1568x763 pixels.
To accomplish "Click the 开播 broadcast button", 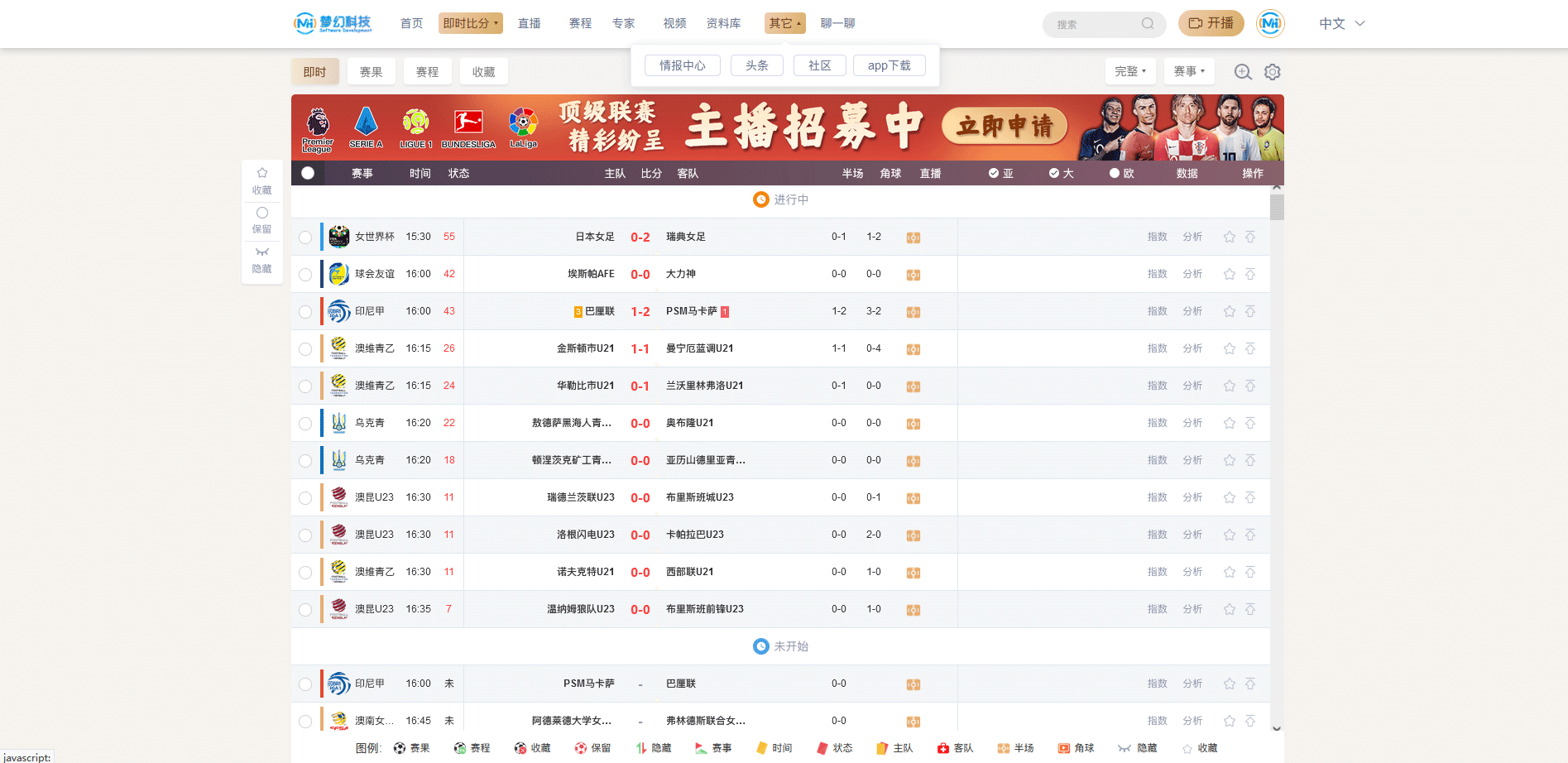I will point(1211,23).
